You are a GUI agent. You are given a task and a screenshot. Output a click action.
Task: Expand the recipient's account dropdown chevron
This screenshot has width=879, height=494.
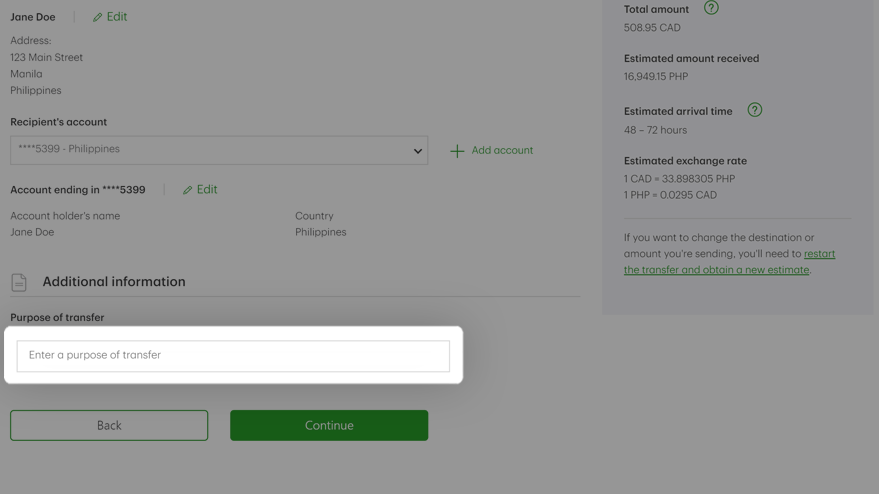pos(418,151)
